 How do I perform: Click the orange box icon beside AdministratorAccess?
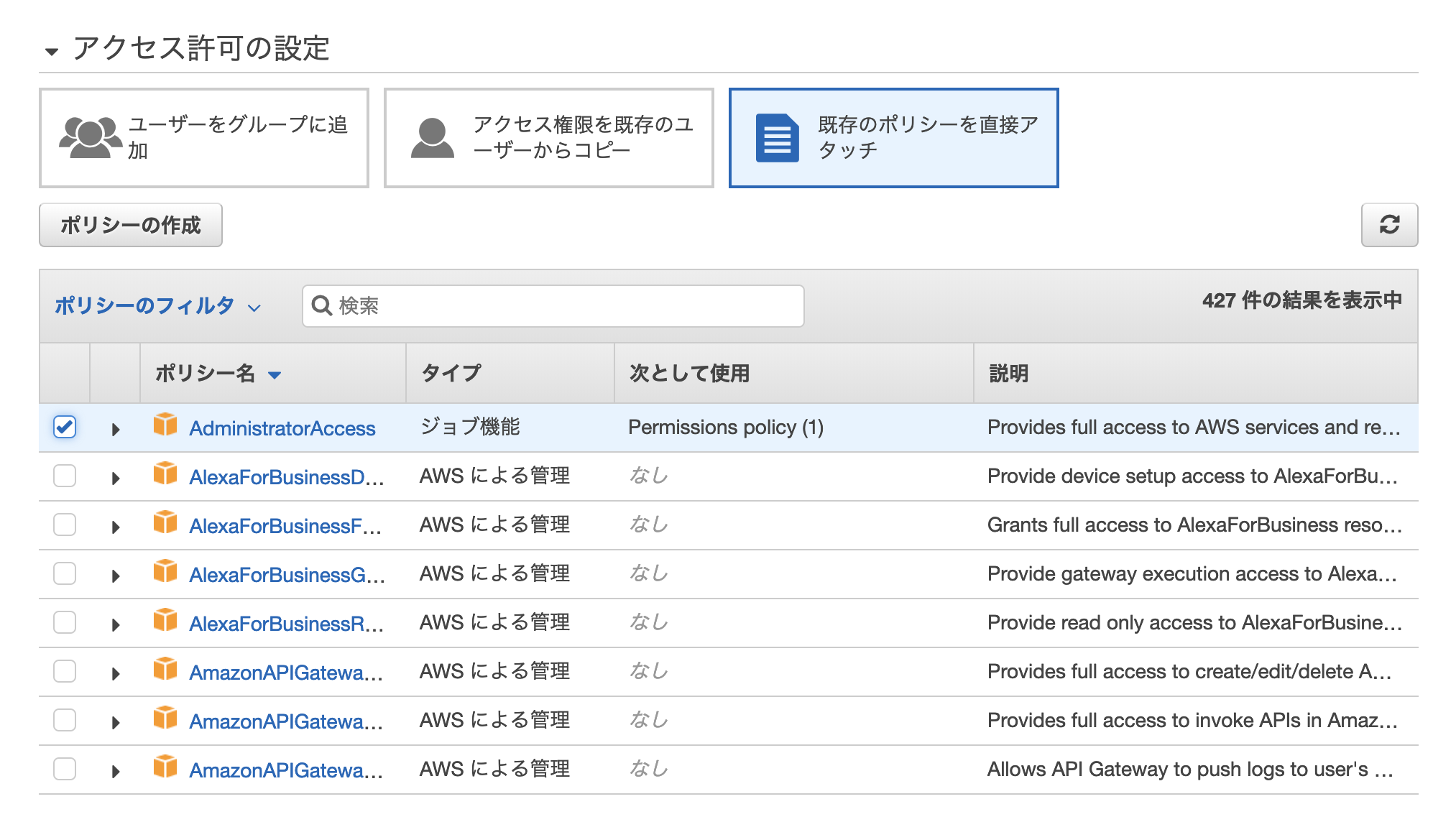pyautogui.click(x=165, y=425)
